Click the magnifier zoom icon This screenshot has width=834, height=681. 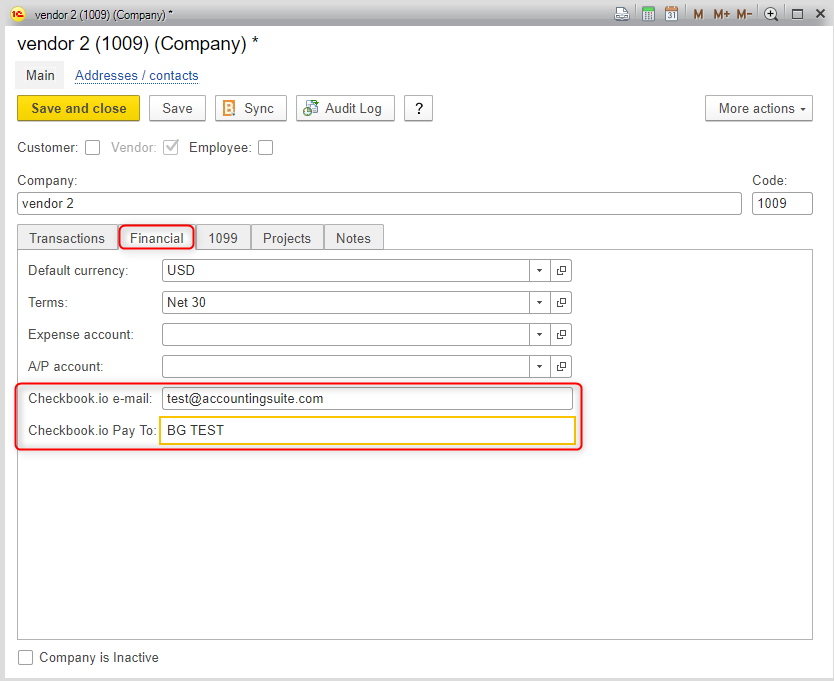[770, 13]
